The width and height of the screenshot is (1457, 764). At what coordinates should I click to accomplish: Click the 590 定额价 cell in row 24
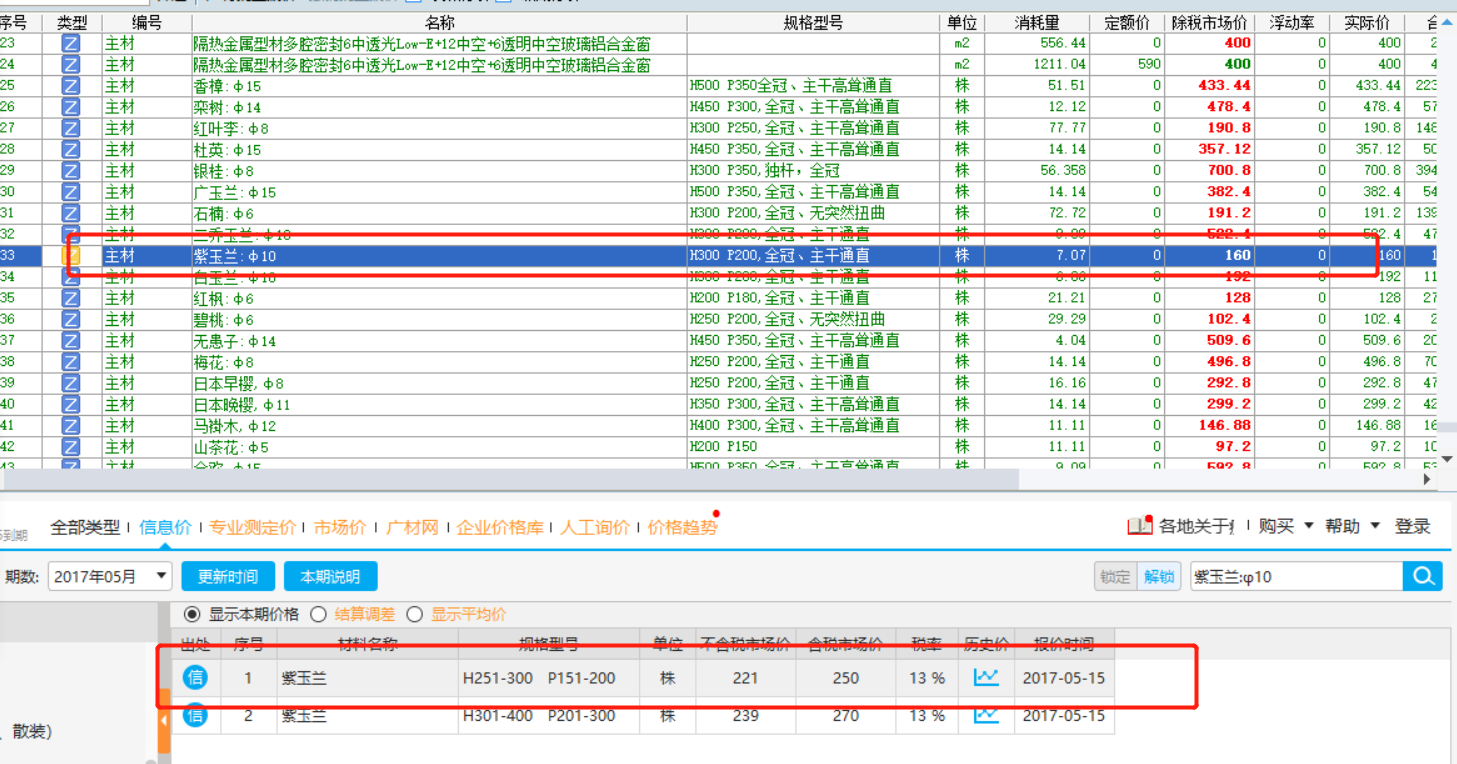[1127, 65]
